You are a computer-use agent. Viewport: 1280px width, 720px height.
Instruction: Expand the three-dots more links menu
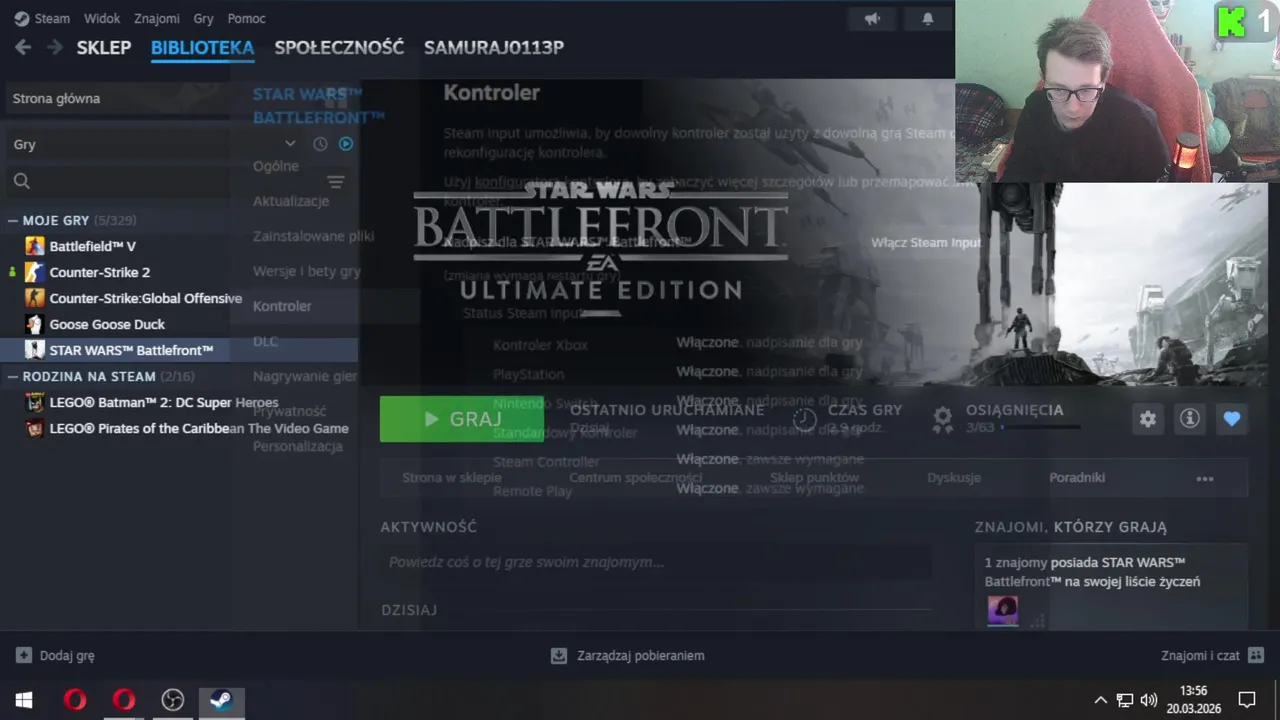(x=1205, y=479)
